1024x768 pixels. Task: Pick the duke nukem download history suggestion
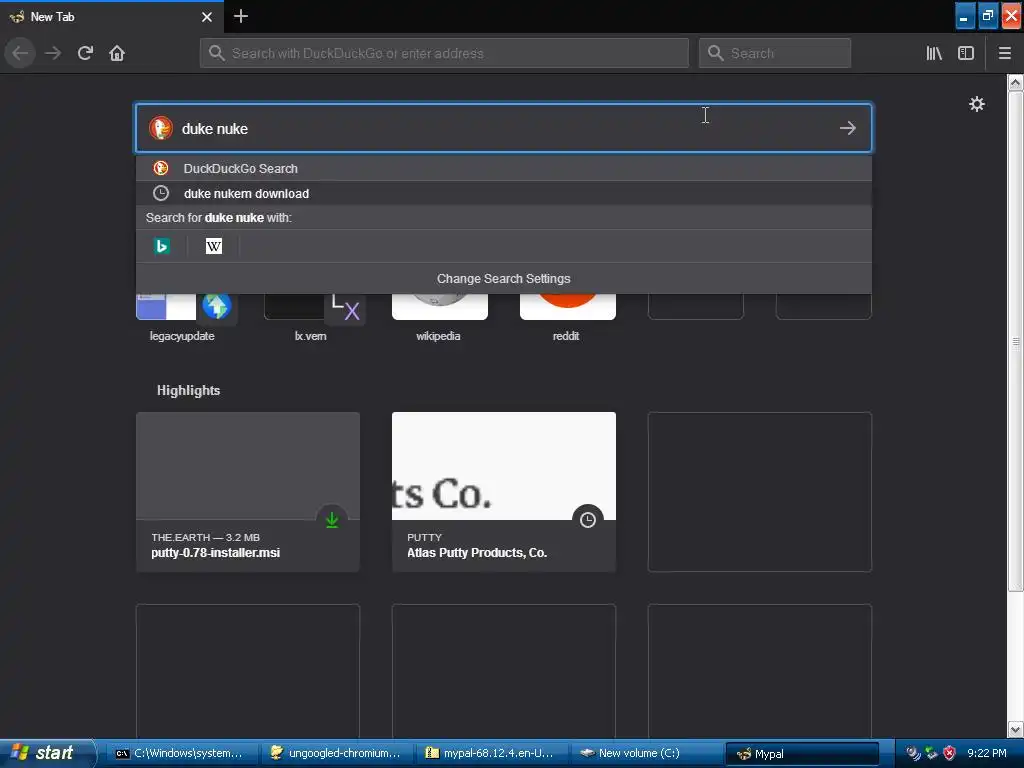(504, 193)
